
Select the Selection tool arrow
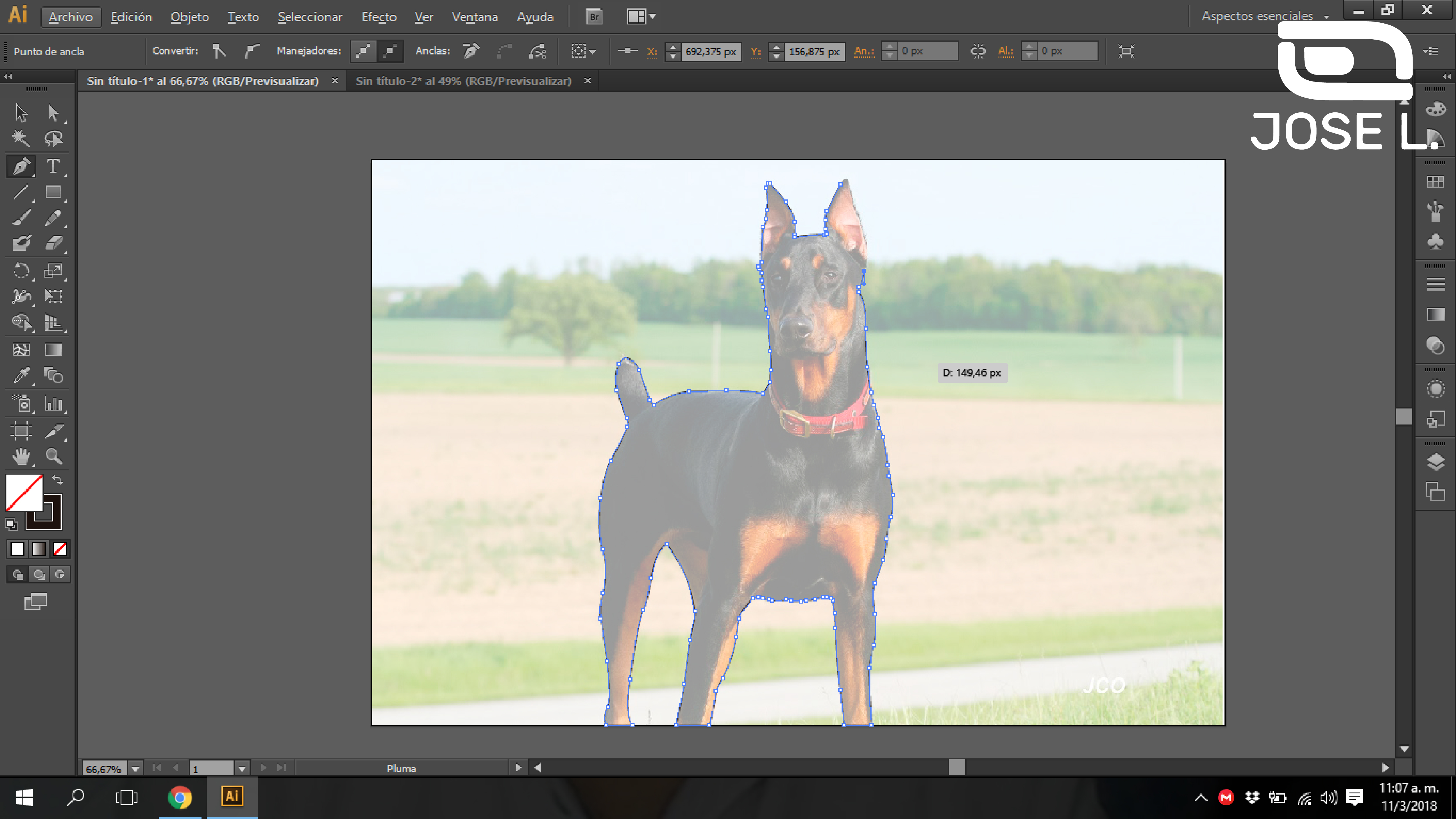click(21, 113)
